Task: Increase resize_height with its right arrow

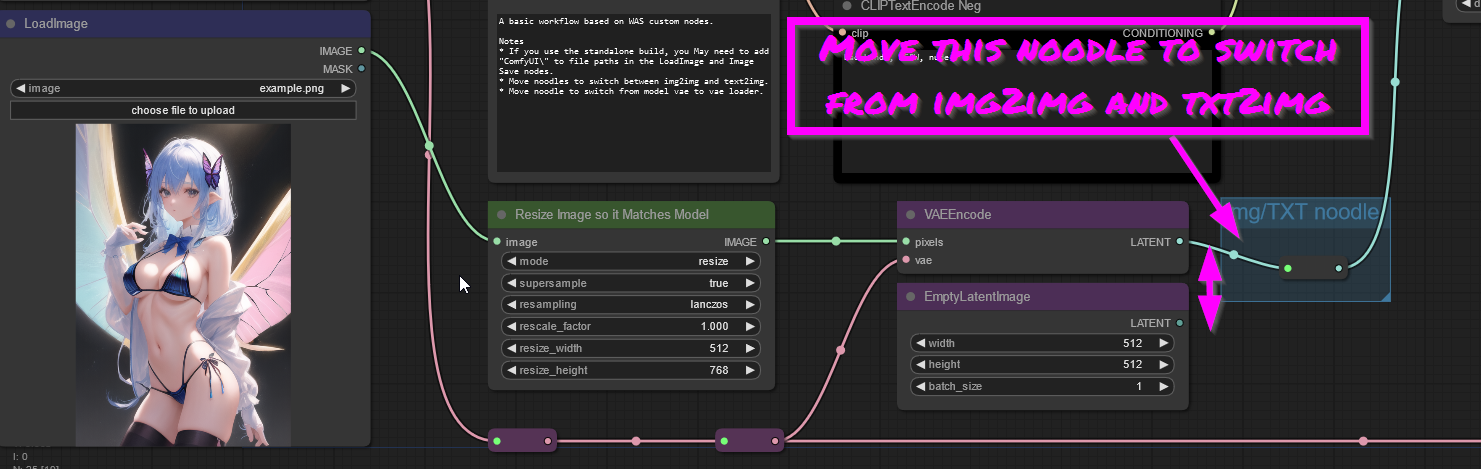Action: (x=749, y=370)
